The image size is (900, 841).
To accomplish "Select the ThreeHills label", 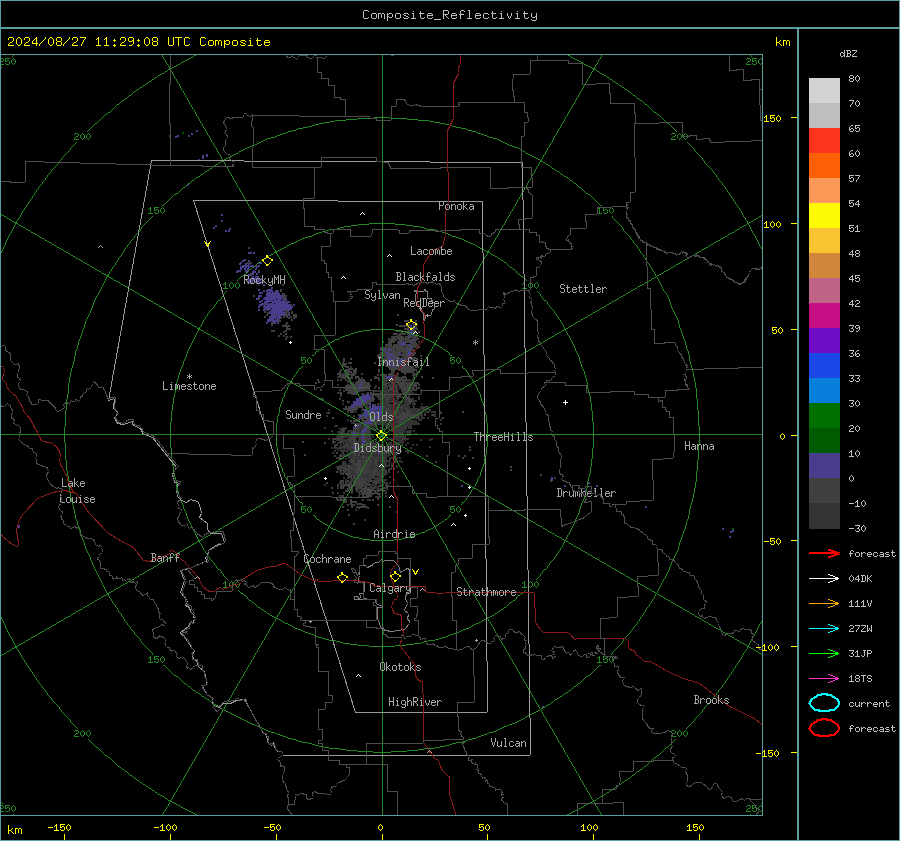I will pos(503,437).
